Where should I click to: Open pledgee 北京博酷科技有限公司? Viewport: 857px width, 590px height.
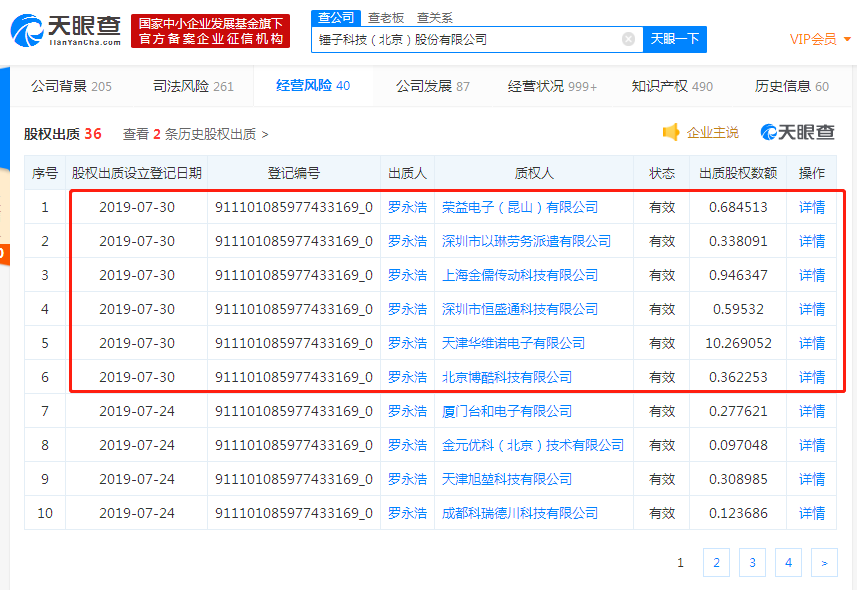[507, 377]
